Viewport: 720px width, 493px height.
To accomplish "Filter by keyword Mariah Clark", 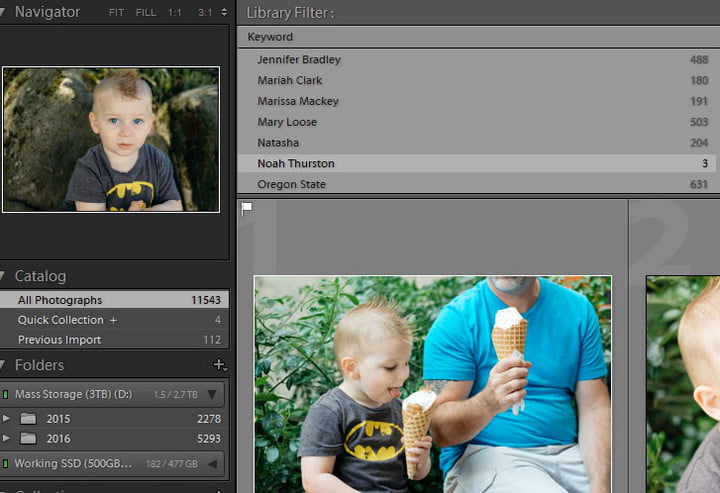I will pos(477,80).
